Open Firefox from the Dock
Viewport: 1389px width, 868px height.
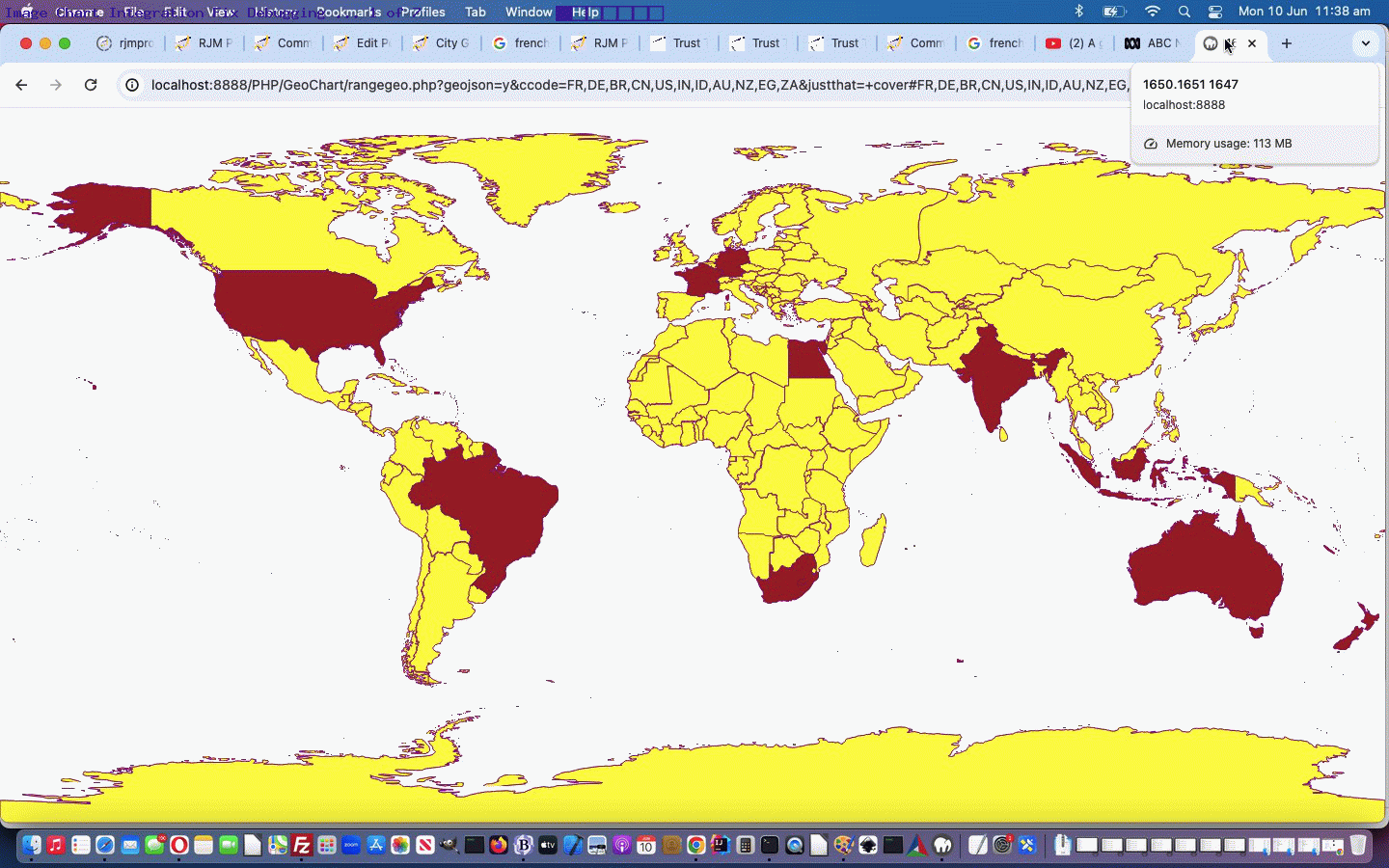pyautogui.click(x=499, y=846)
